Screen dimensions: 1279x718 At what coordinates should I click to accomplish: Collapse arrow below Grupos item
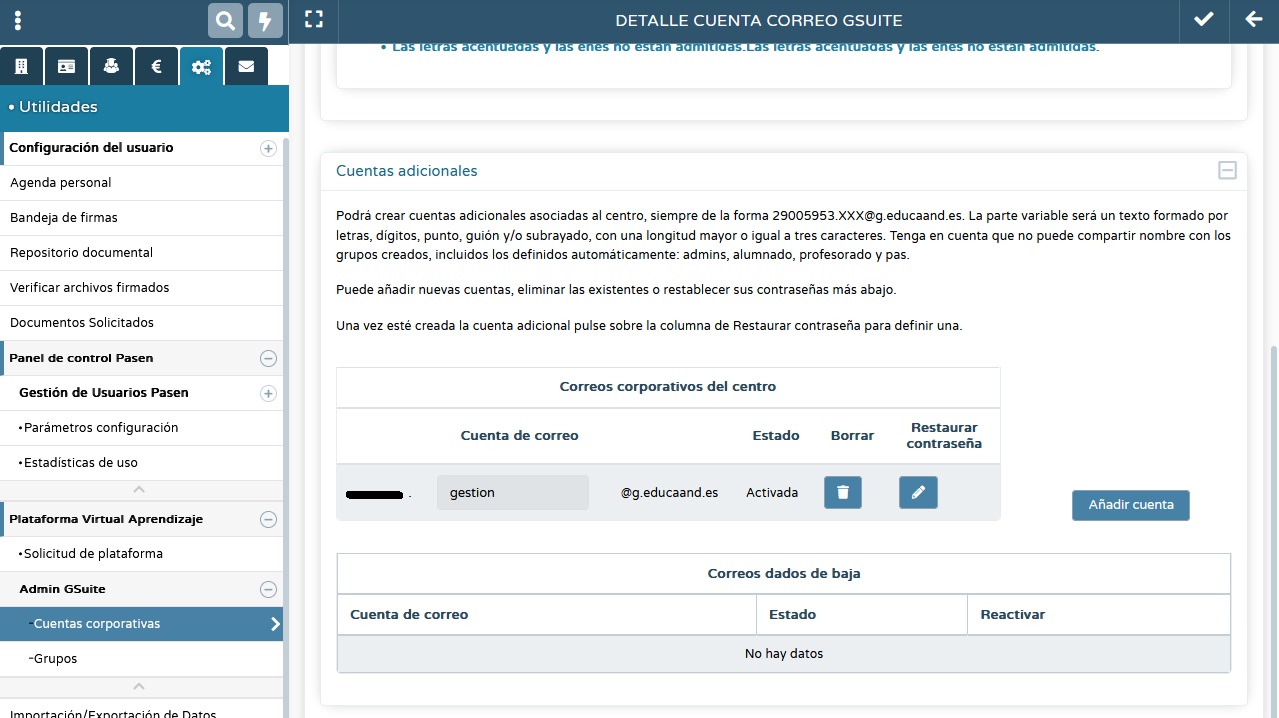click(139, 686)
